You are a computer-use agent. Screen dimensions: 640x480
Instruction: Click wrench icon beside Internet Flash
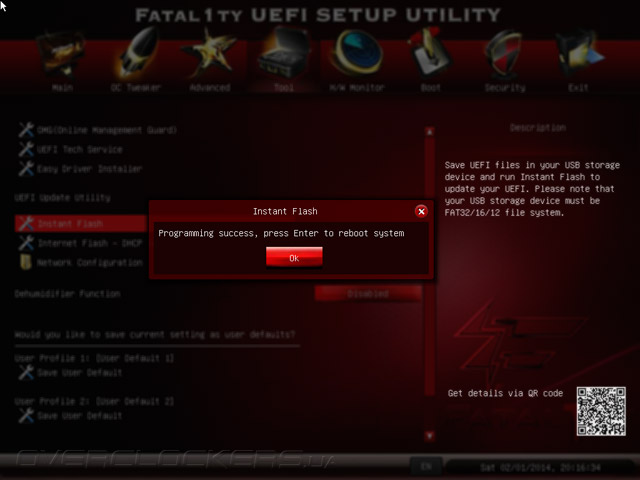(x=26, y=243)
